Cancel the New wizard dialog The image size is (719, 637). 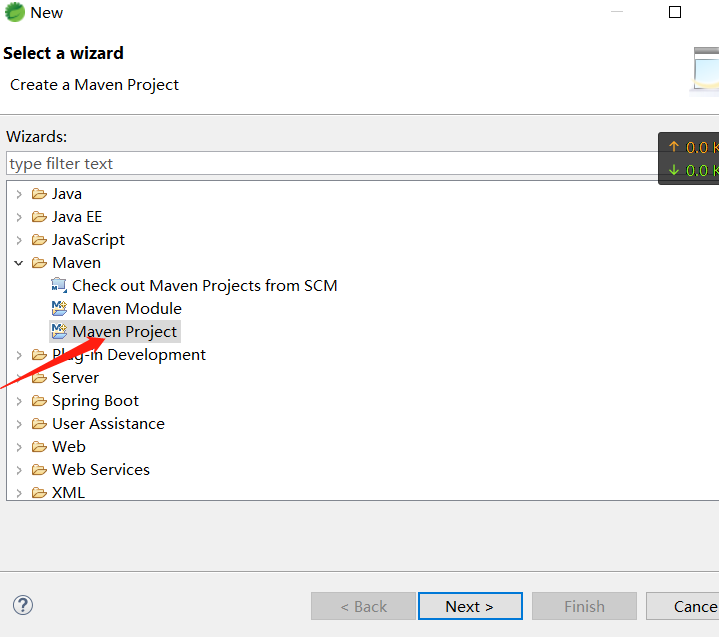click(683, 606)
